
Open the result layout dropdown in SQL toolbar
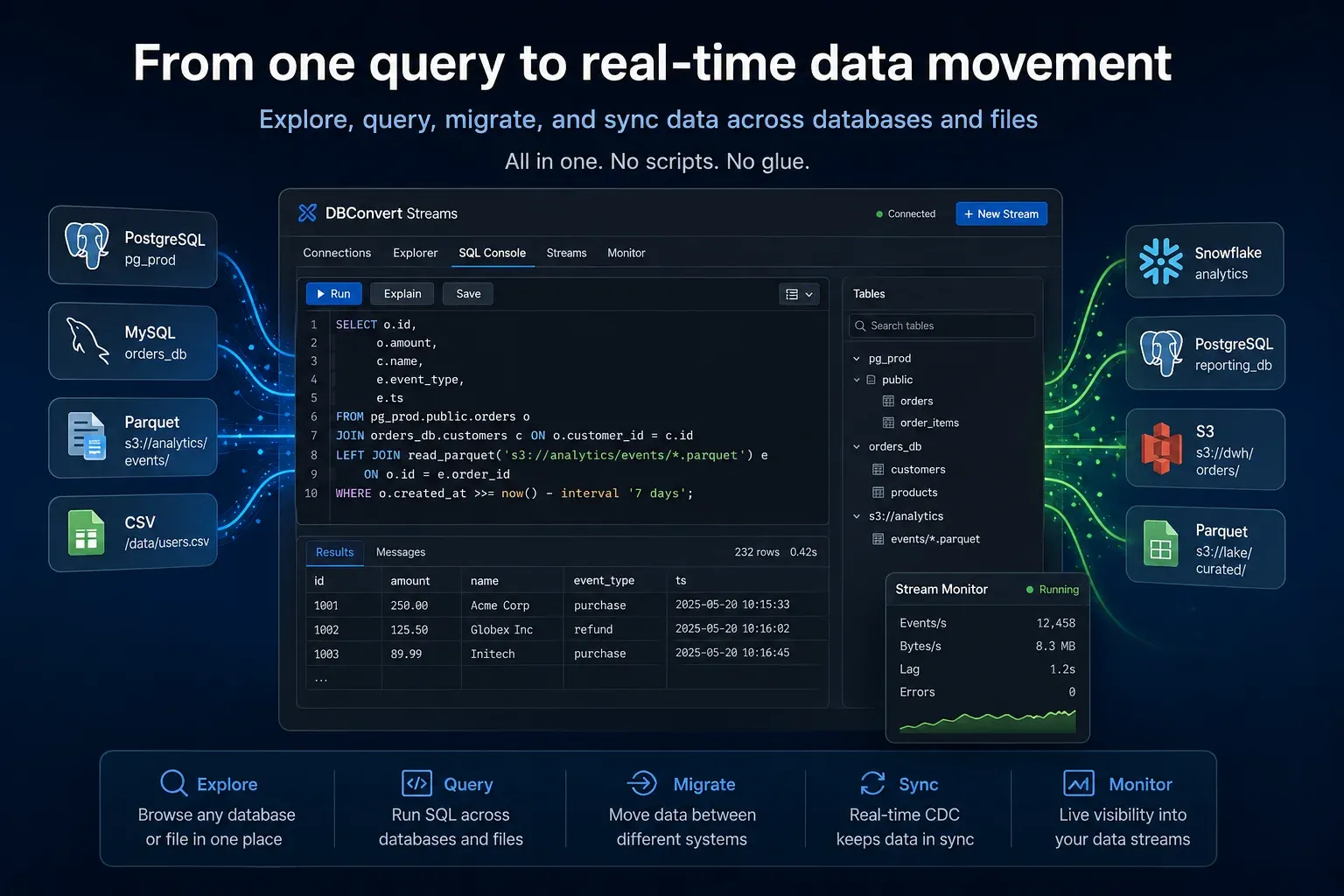pyautogui.click(x=800, y=294)
